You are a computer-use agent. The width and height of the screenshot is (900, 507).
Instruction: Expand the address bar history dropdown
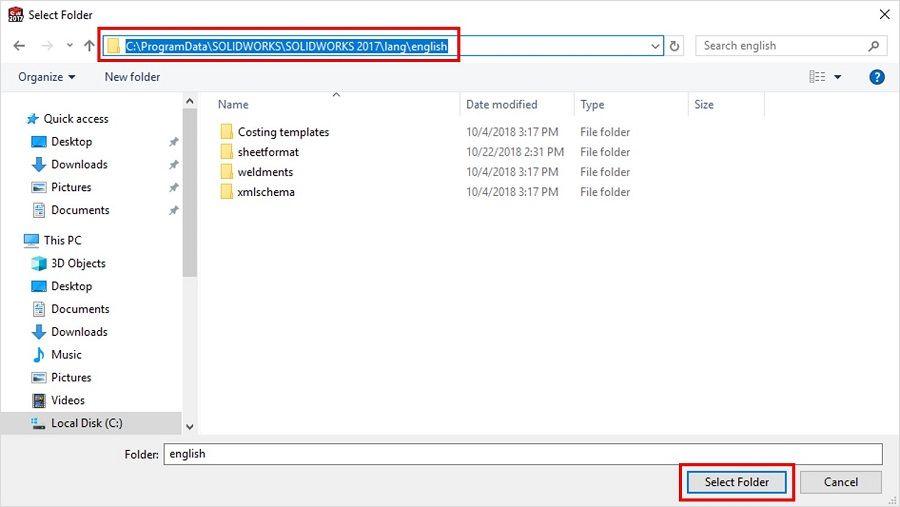(x=655, y=46)
